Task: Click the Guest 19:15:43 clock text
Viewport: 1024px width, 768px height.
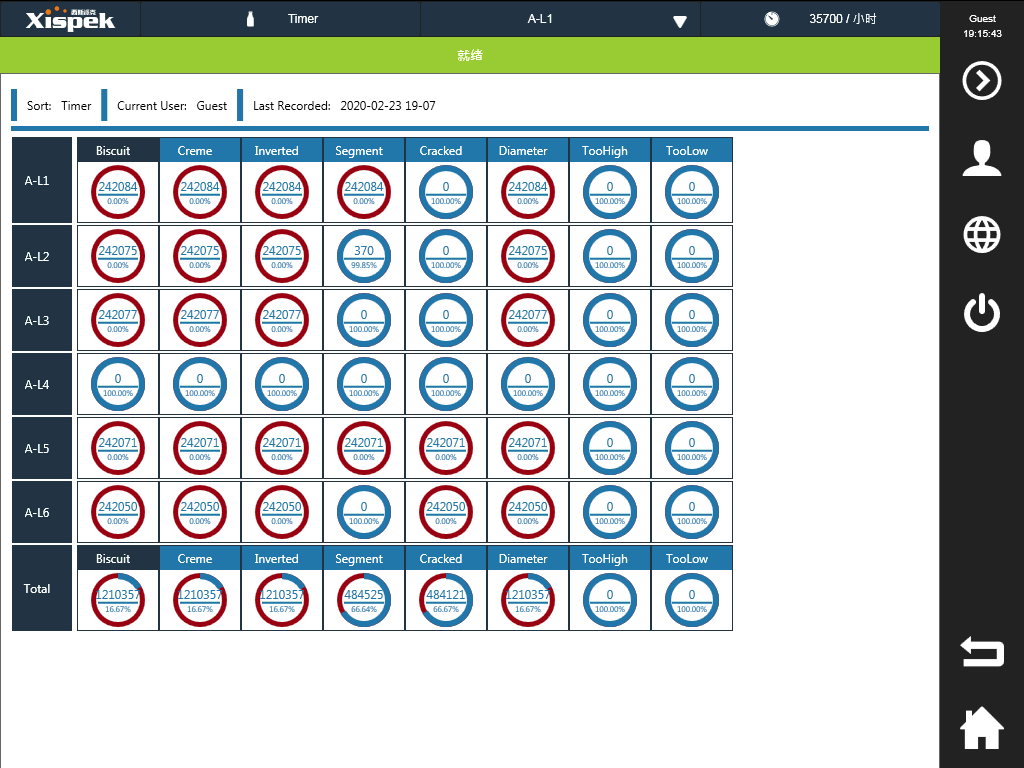Action: click(982, 26)
